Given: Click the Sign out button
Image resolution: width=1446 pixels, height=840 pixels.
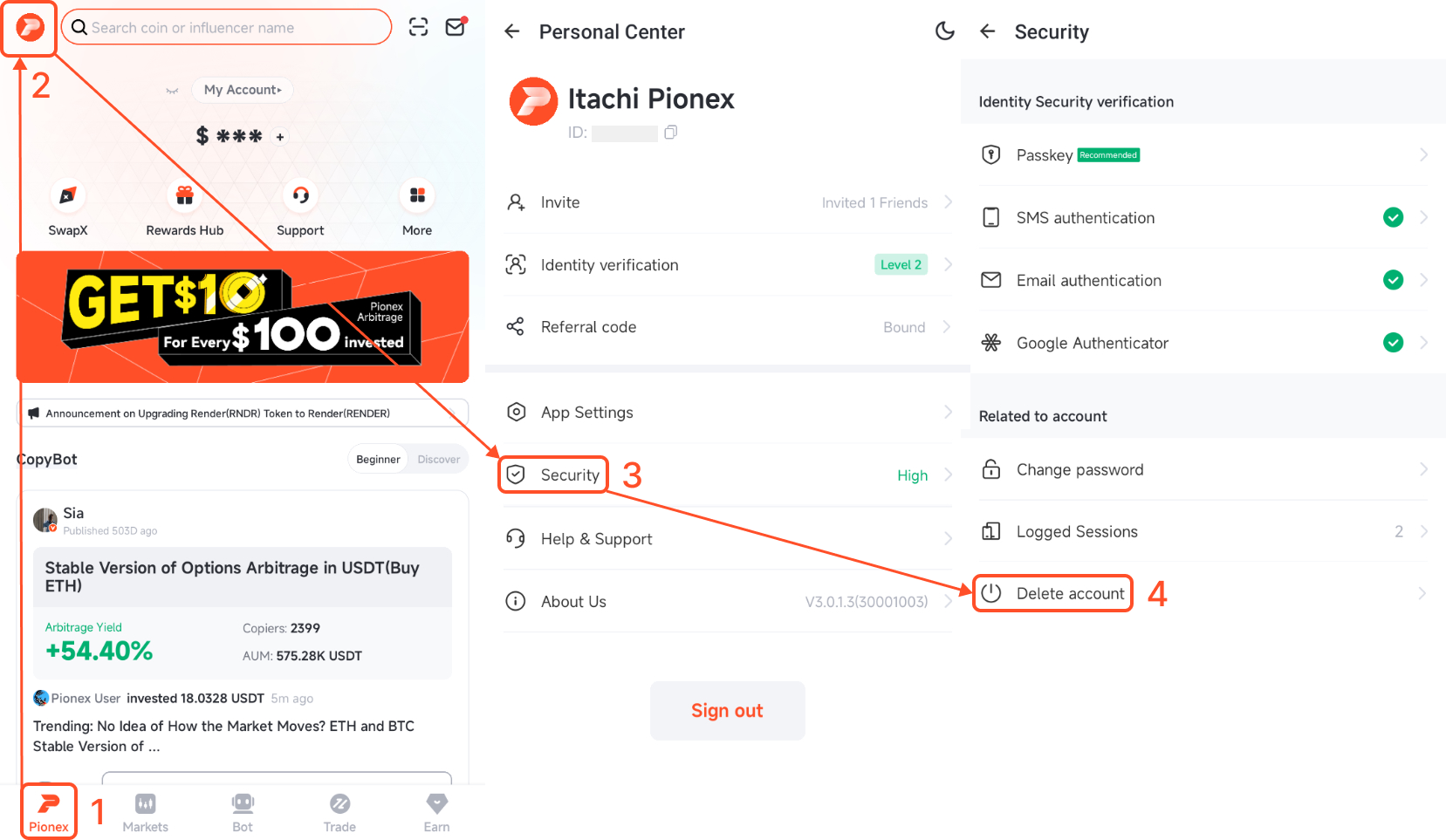Looking at the screenshot, I should coord(727,711).
